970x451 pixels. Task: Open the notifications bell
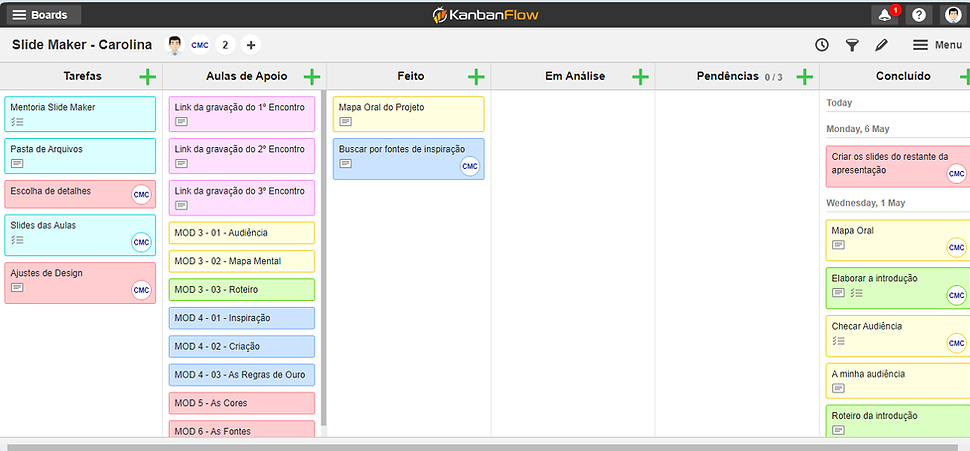[x=885, y=15]
